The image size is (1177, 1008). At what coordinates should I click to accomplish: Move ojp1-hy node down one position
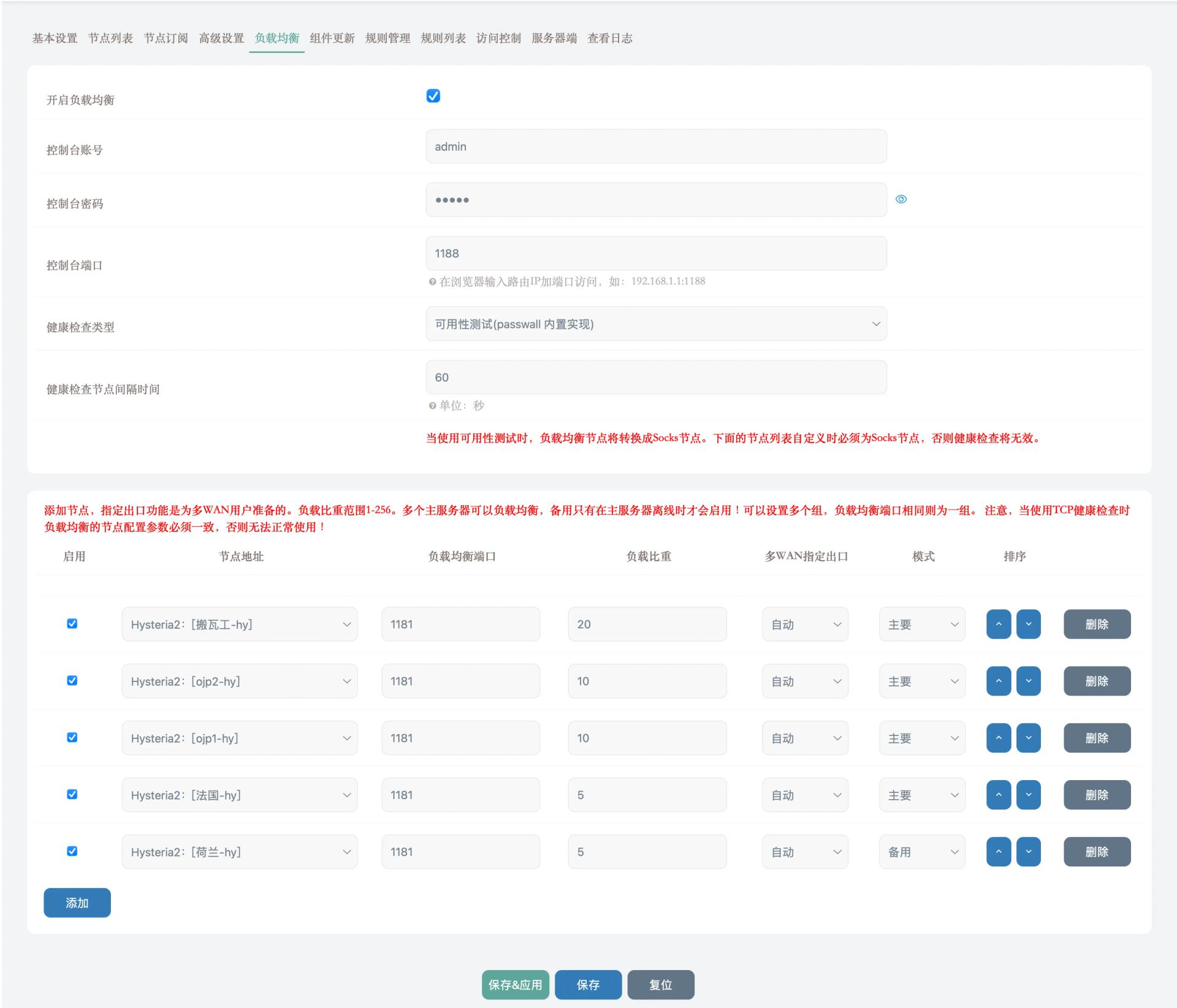click(1028, 738)
